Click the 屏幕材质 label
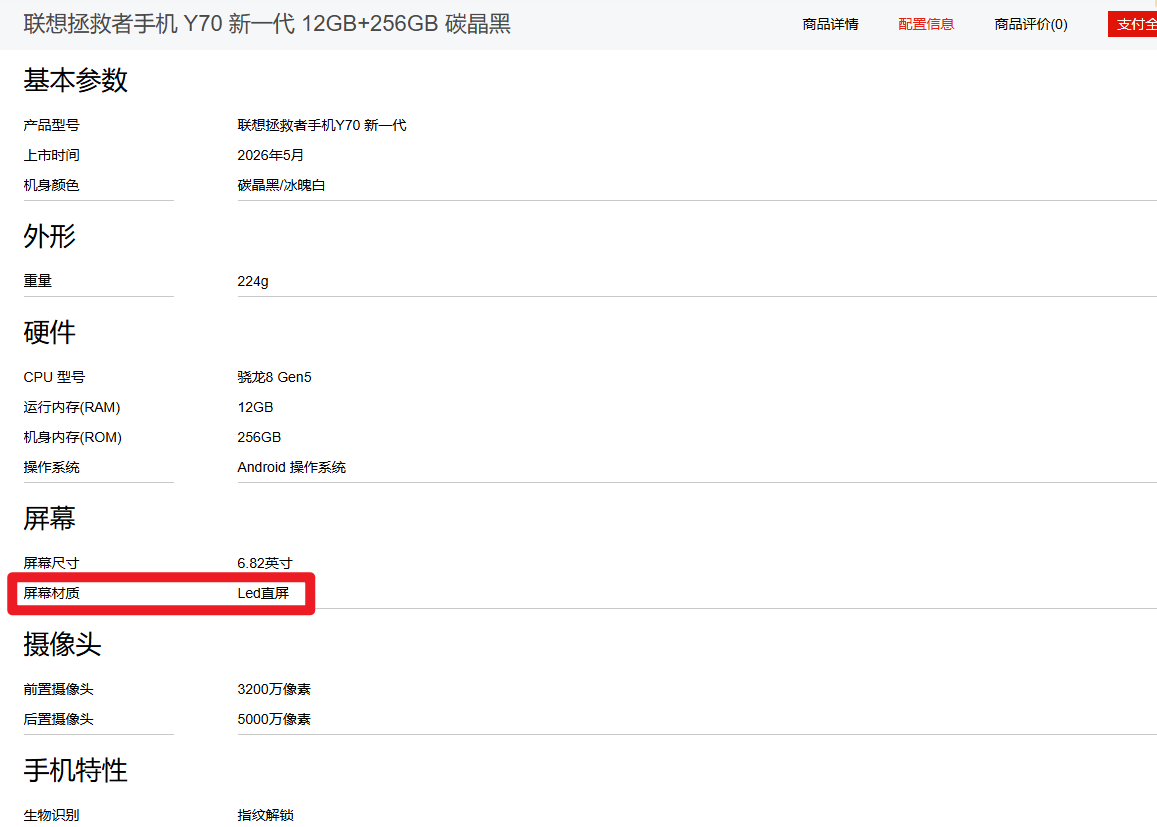Screen dimensions: 1157x827 coord(51,593)
